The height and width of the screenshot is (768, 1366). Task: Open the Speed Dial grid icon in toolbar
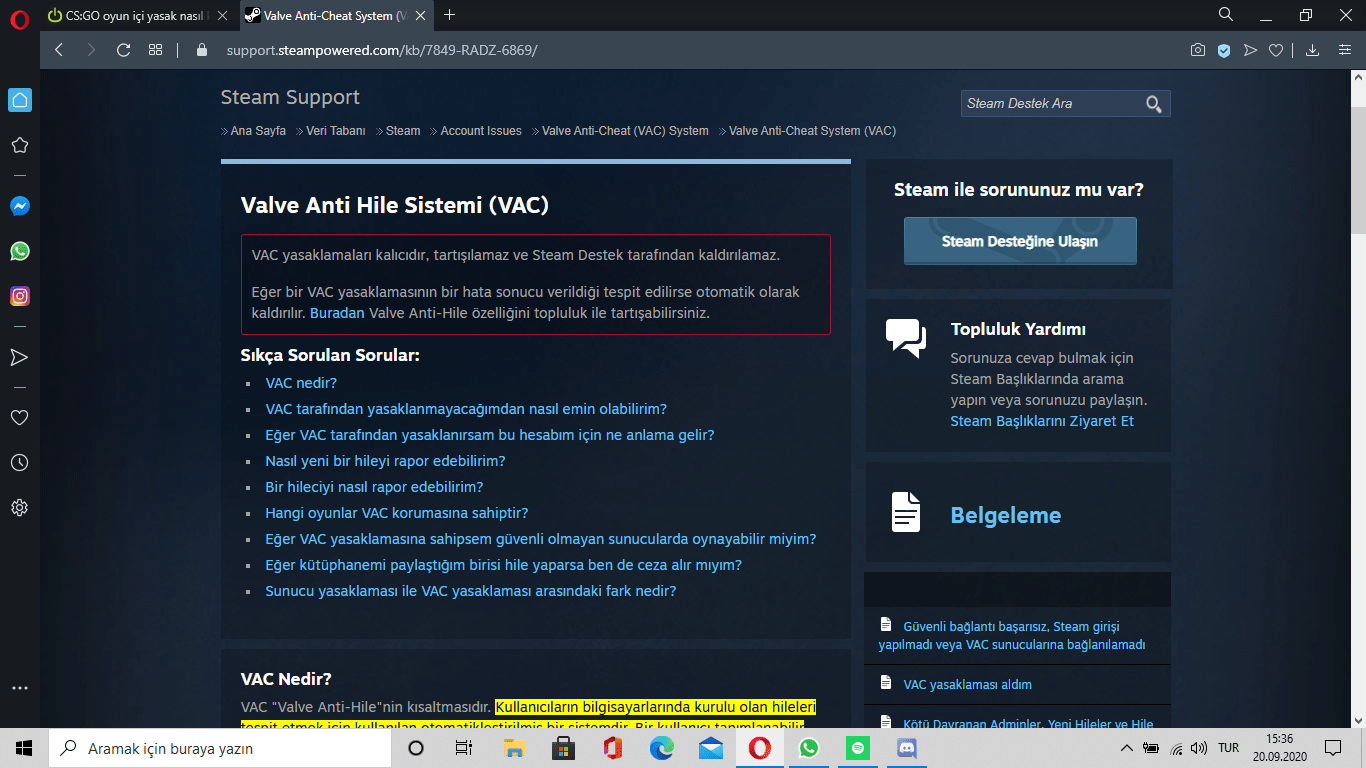155,50
